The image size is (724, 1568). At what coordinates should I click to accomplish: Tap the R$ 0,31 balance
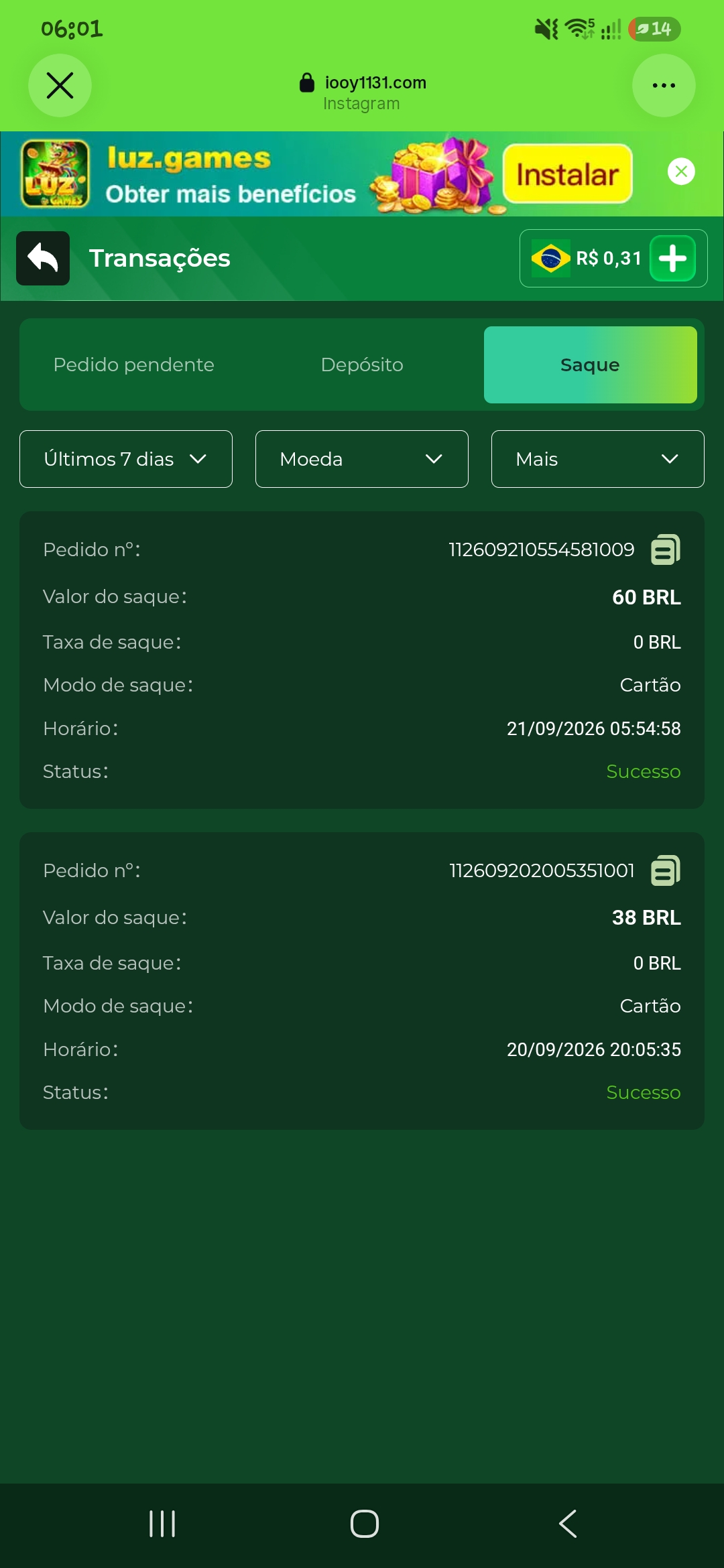[x=609, y=258]
